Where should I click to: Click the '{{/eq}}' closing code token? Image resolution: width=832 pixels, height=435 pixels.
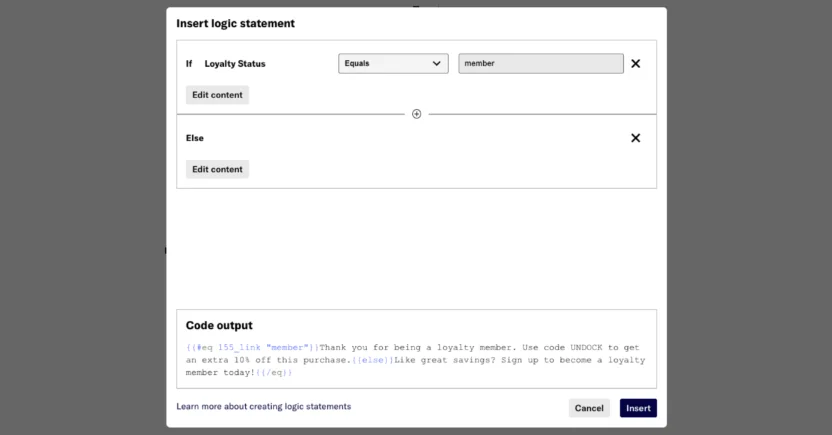(x=274, y=372)
